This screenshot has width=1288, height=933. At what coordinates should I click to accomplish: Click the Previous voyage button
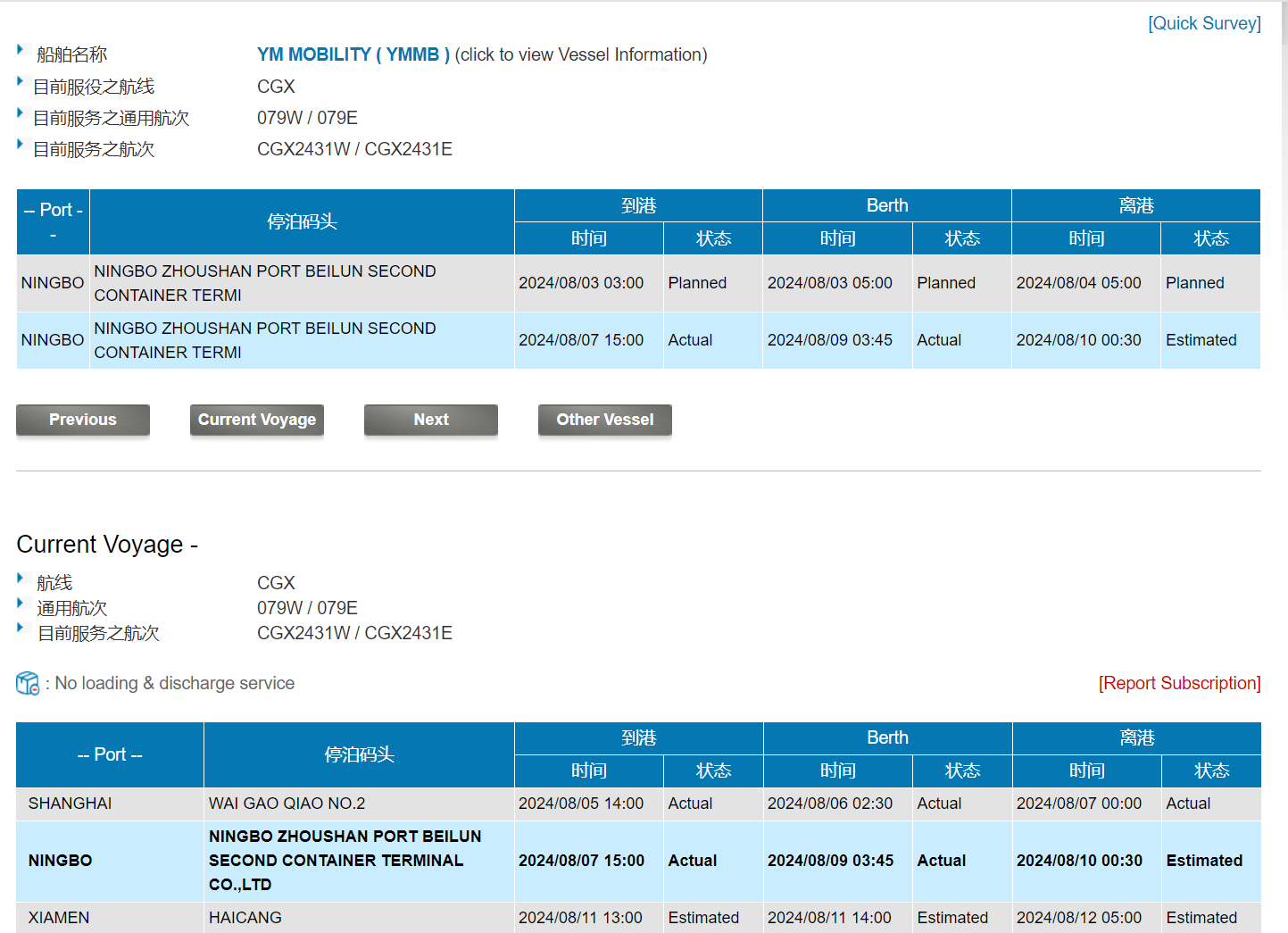coord(83,420)
